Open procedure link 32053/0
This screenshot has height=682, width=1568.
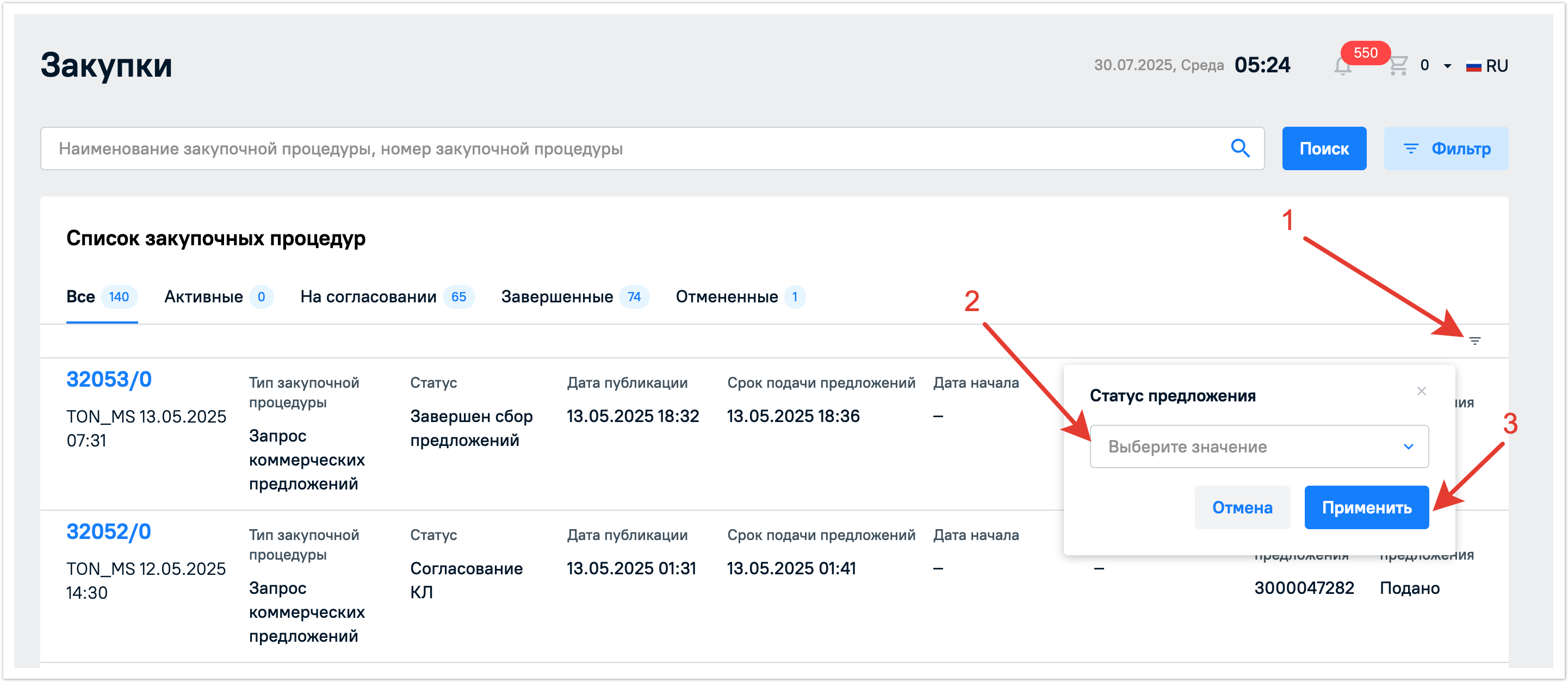click(109, 380)
